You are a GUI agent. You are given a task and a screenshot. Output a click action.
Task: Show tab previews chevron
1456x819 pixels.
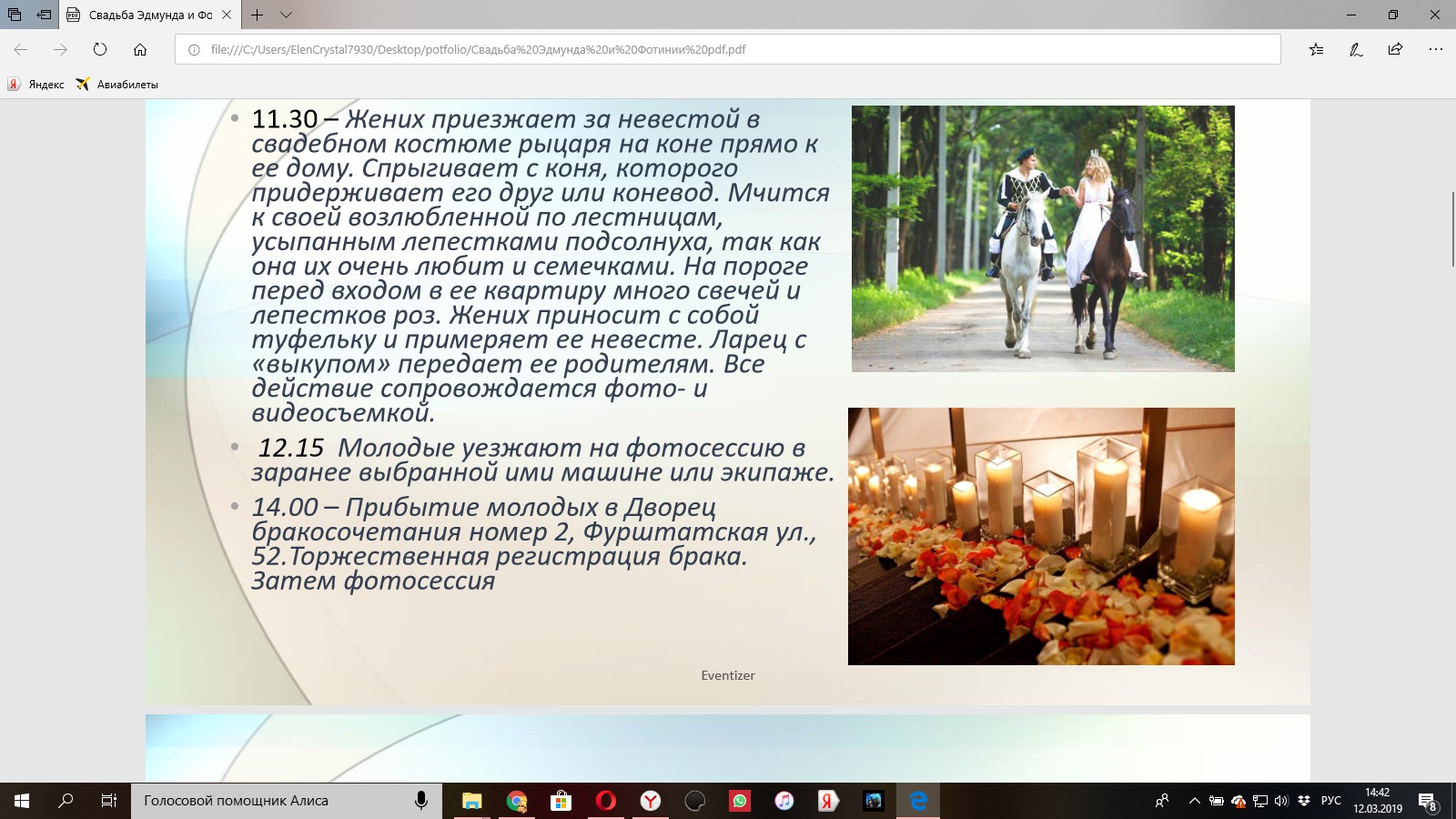[286, 15]
